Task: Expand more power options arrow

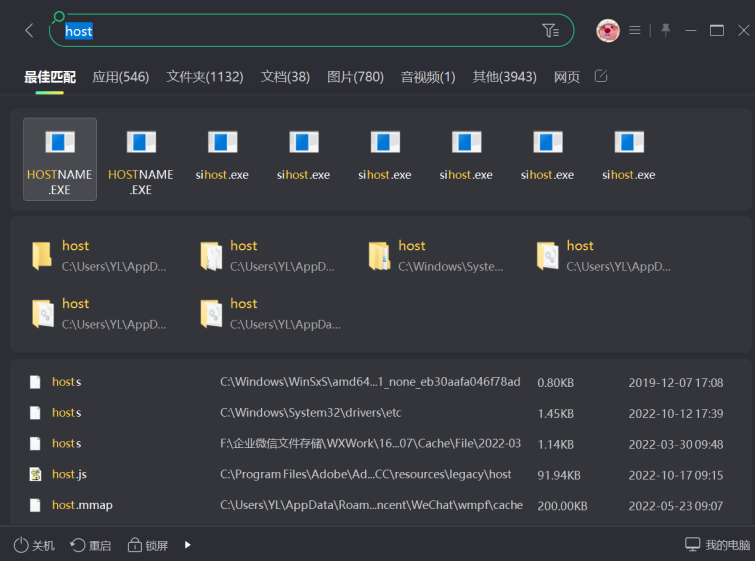Action: [x=187, y=545]
